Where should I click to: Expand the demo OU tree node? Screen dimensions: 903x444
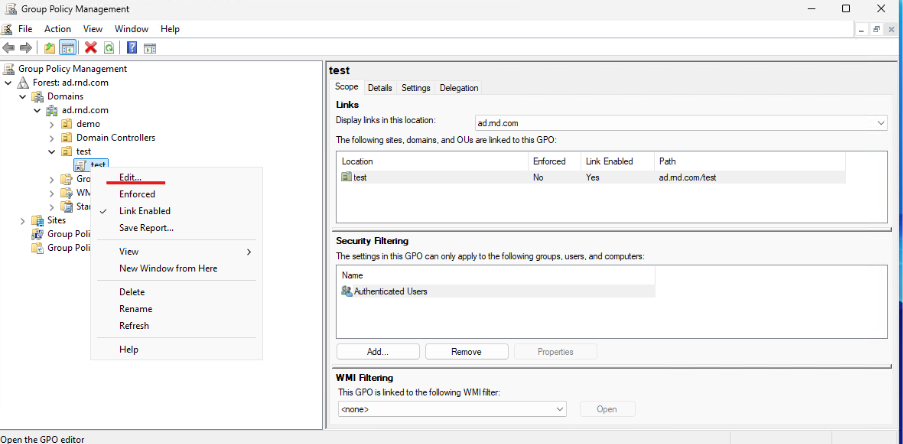[52, 124]
